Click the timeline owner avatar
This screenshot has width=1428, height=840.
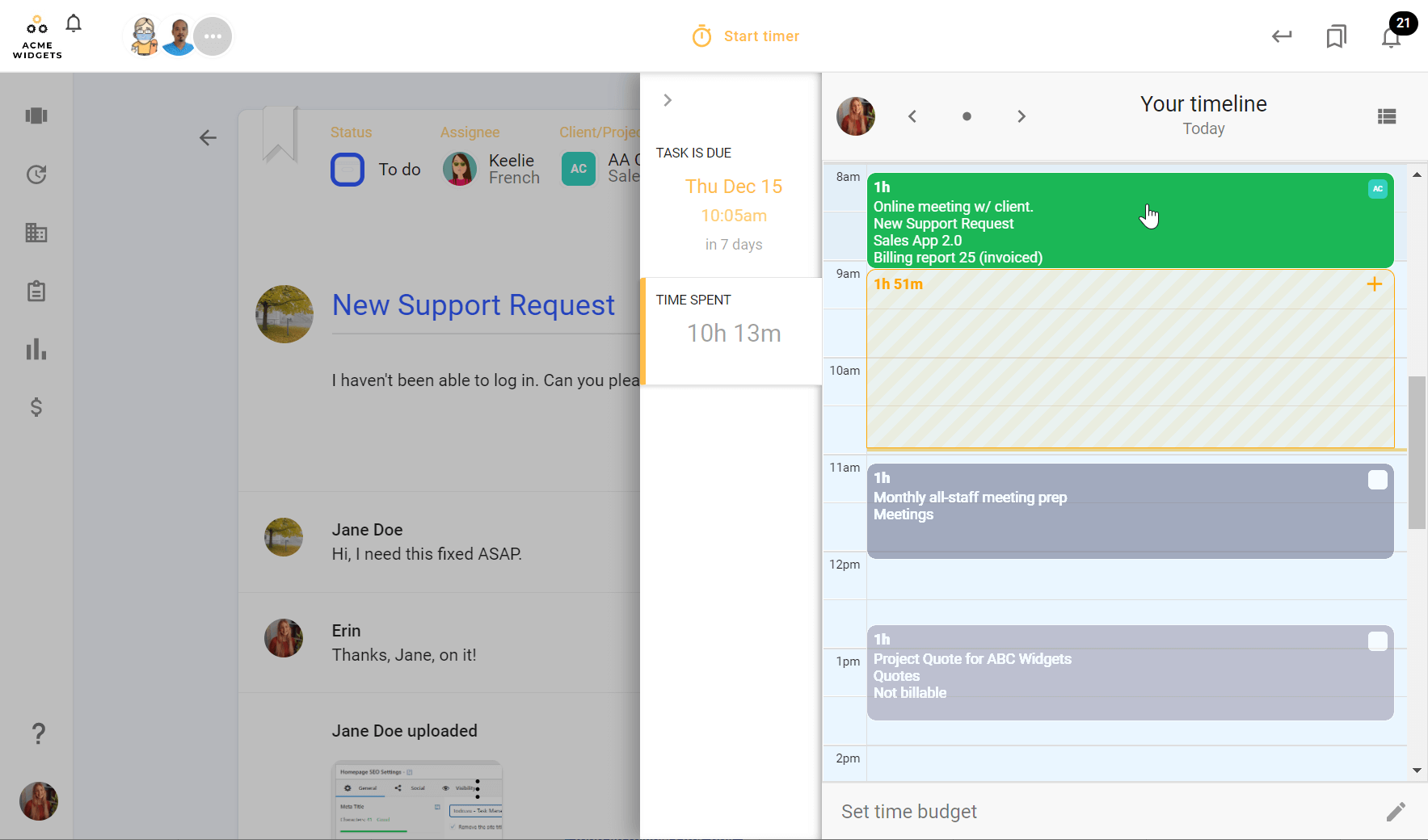pos(856,116)
